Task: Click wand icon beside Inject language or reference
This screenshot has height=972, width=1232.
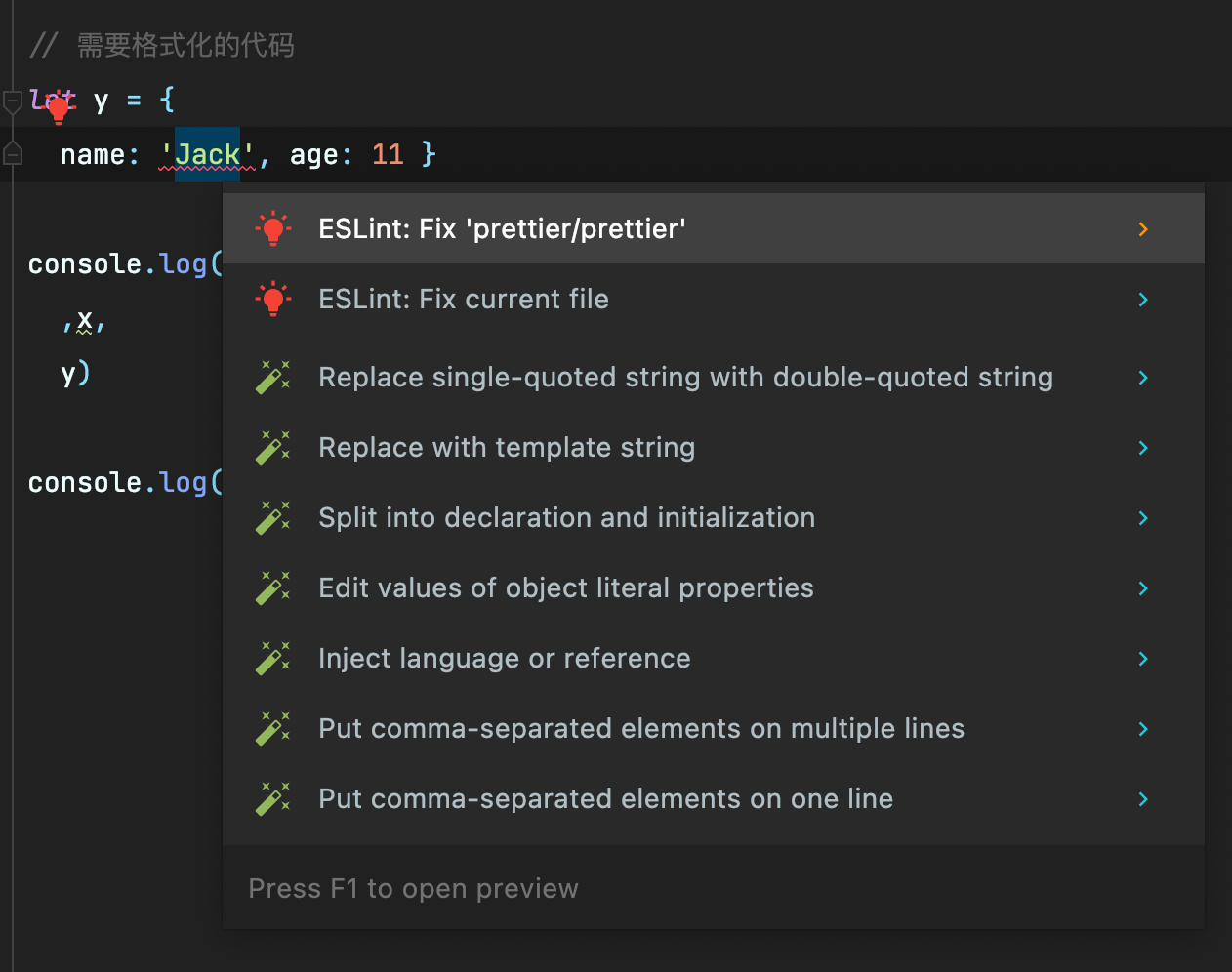Action: pyautogui.click(x=273, y=658)
